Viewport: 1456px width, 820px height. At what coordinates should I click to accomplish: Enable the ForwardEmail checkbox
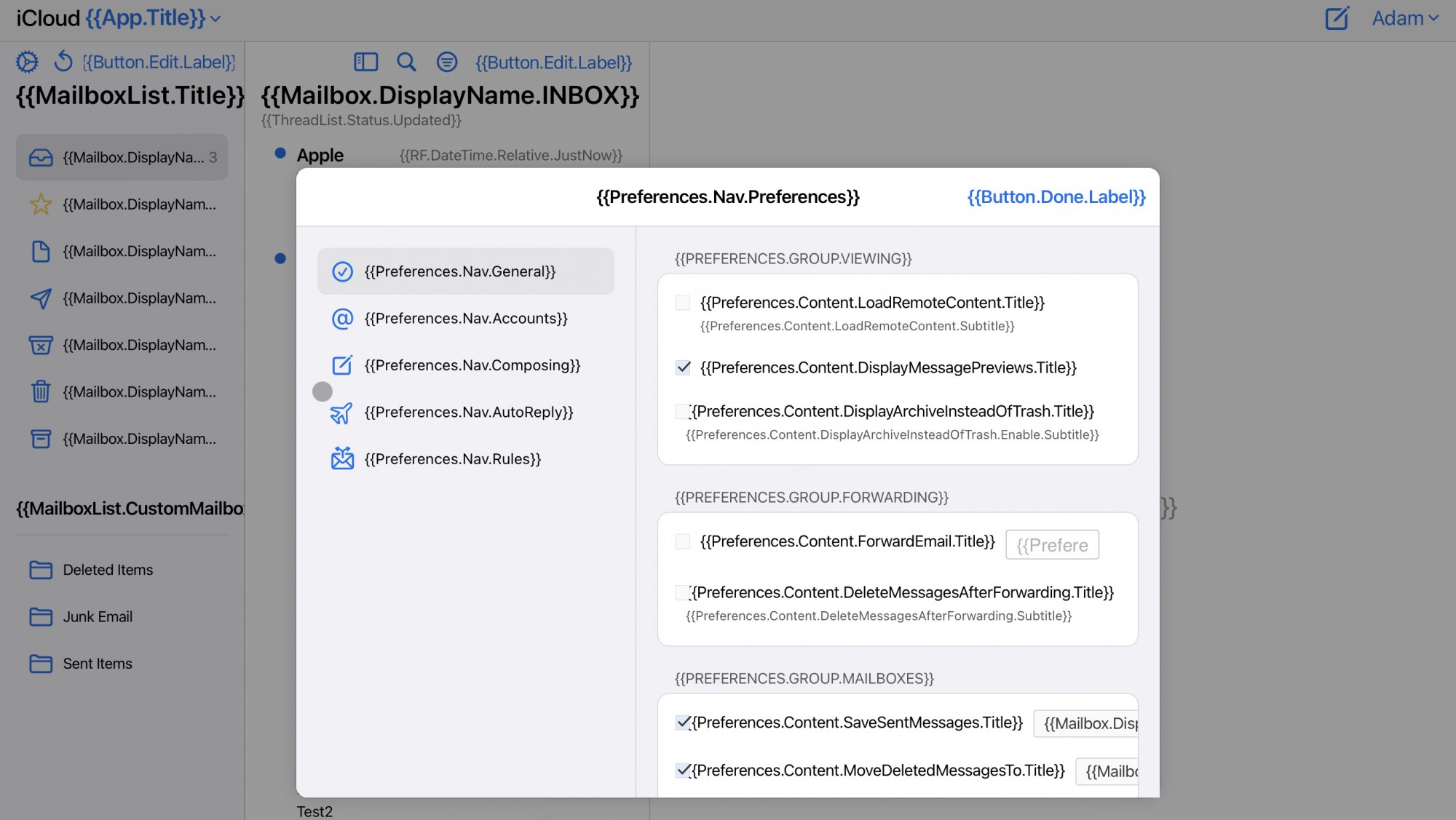tap(683, 541)
